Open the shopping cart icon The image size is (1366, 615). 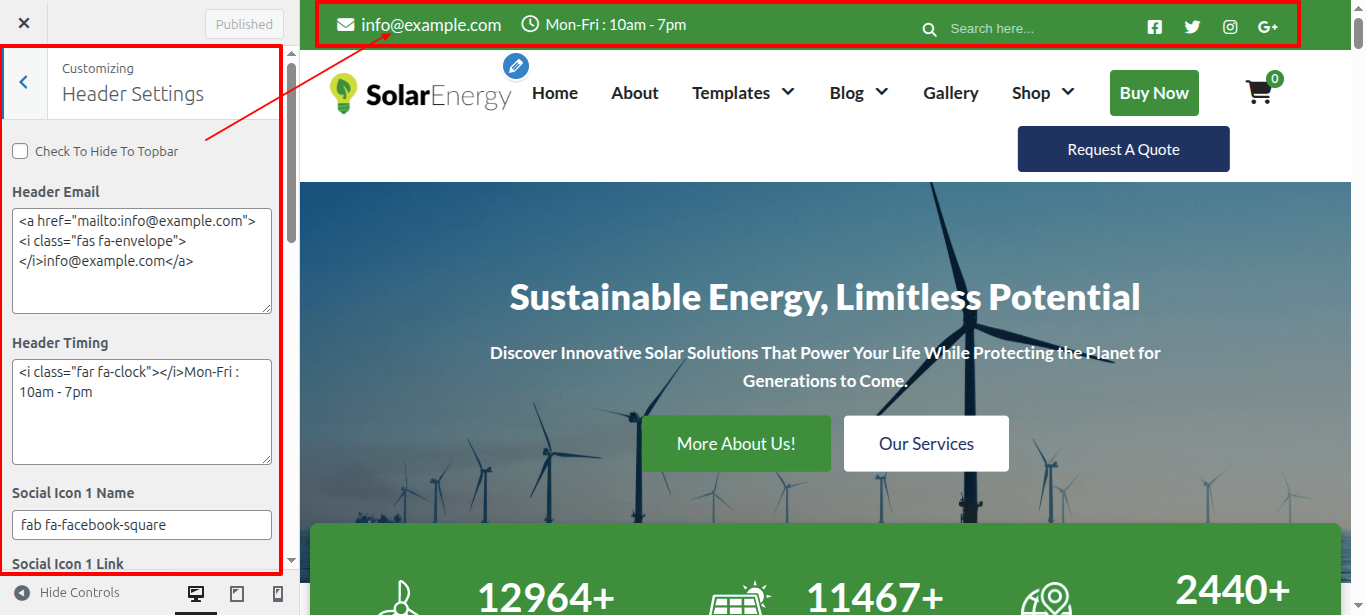(1258, 93)
